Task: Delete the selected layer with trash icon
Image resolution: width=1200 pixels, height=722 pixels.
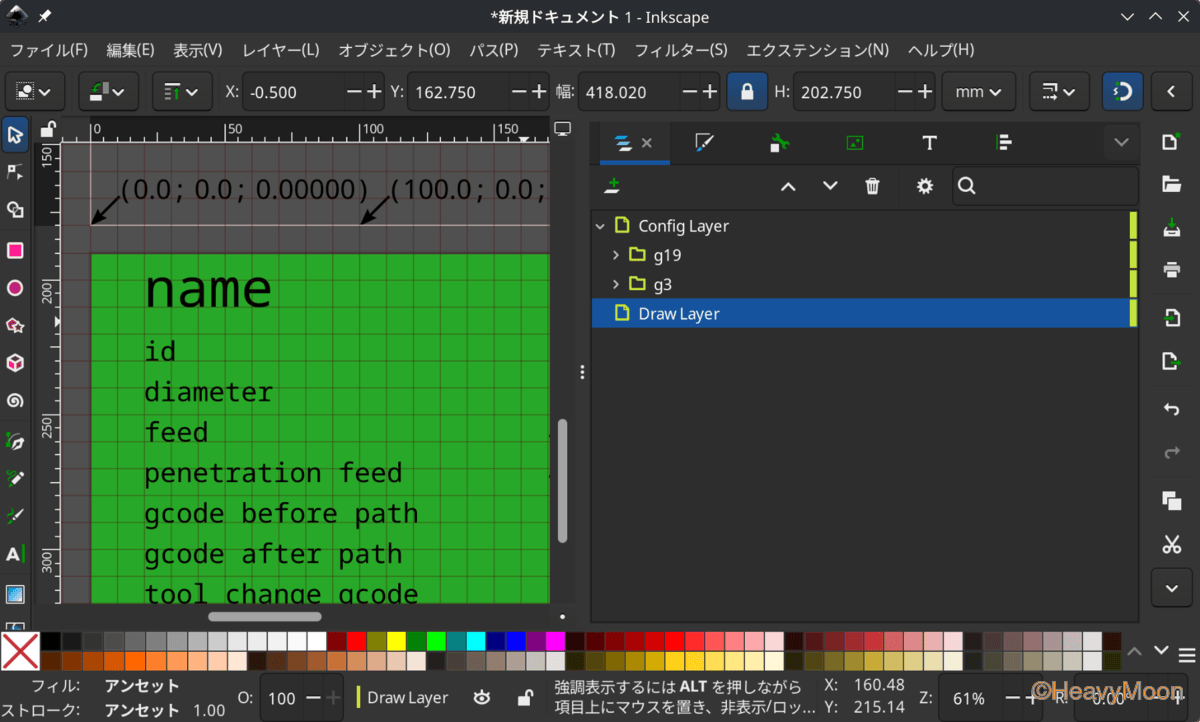Action: coord(872,186)
